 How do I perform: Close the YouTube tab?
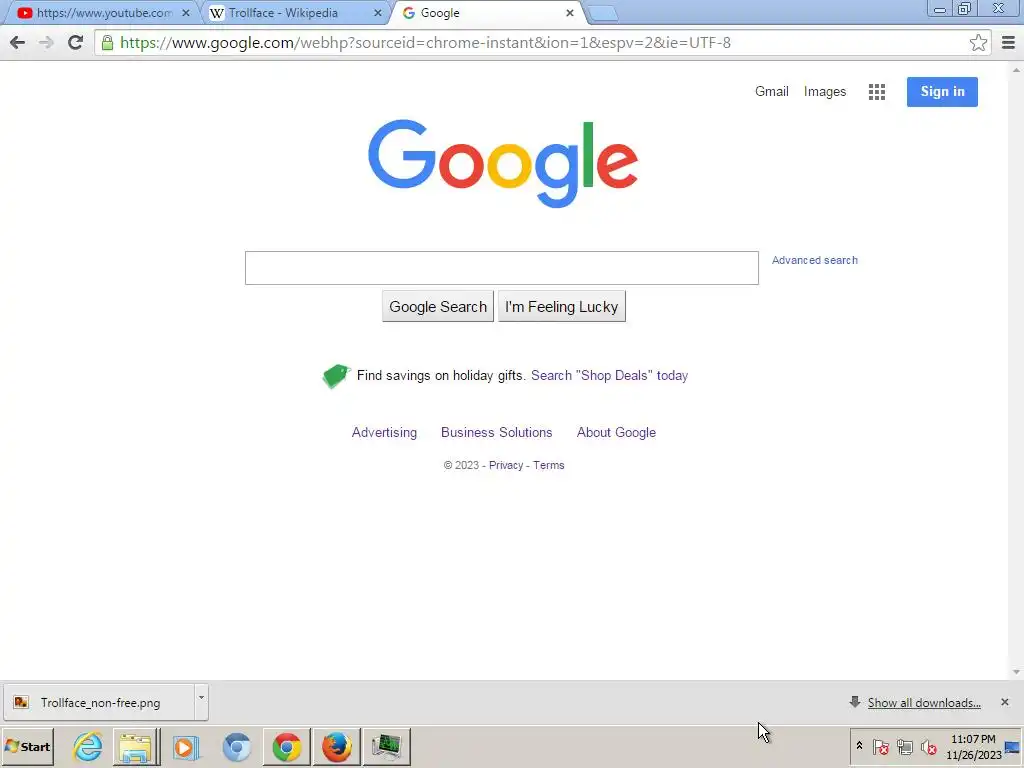click(185, 13)
